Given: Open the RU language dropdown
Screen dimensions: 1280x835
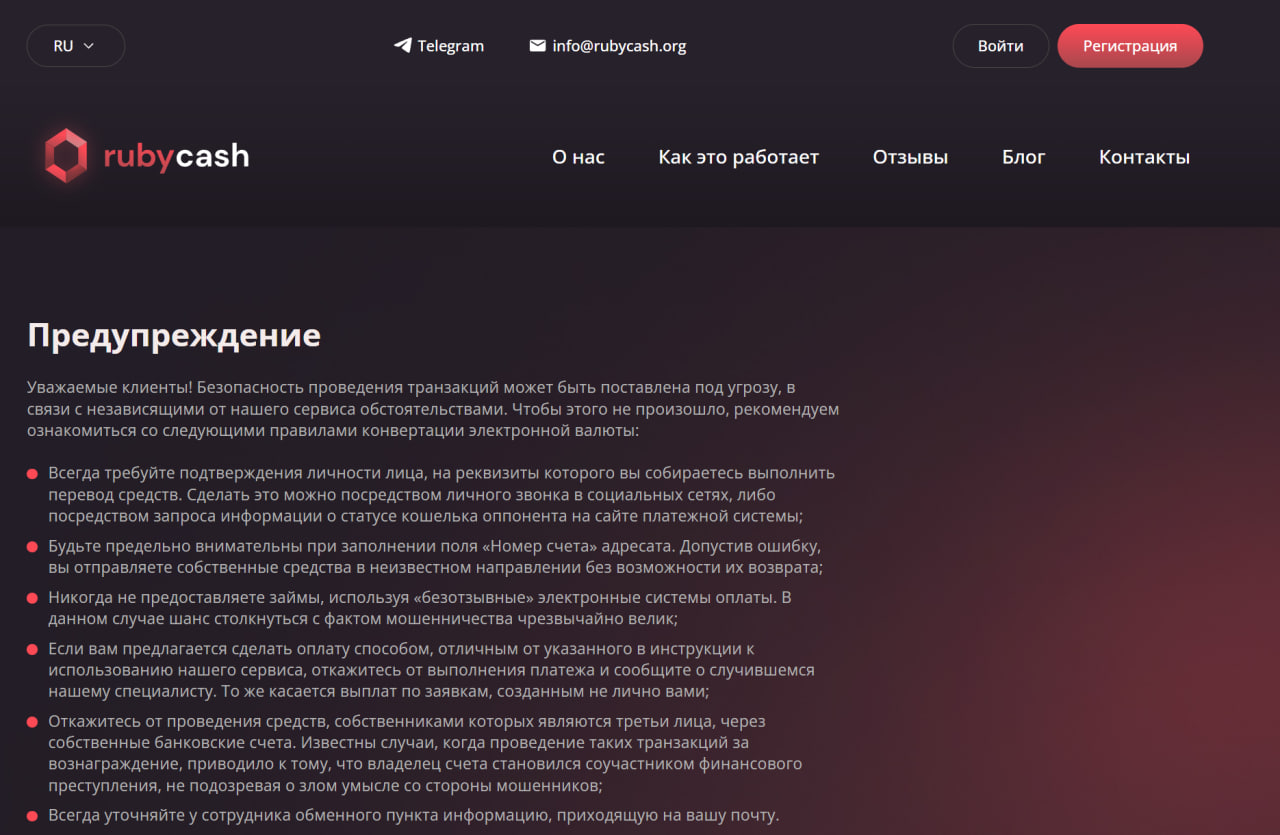Looking at the screenshot, I should 76,46.
